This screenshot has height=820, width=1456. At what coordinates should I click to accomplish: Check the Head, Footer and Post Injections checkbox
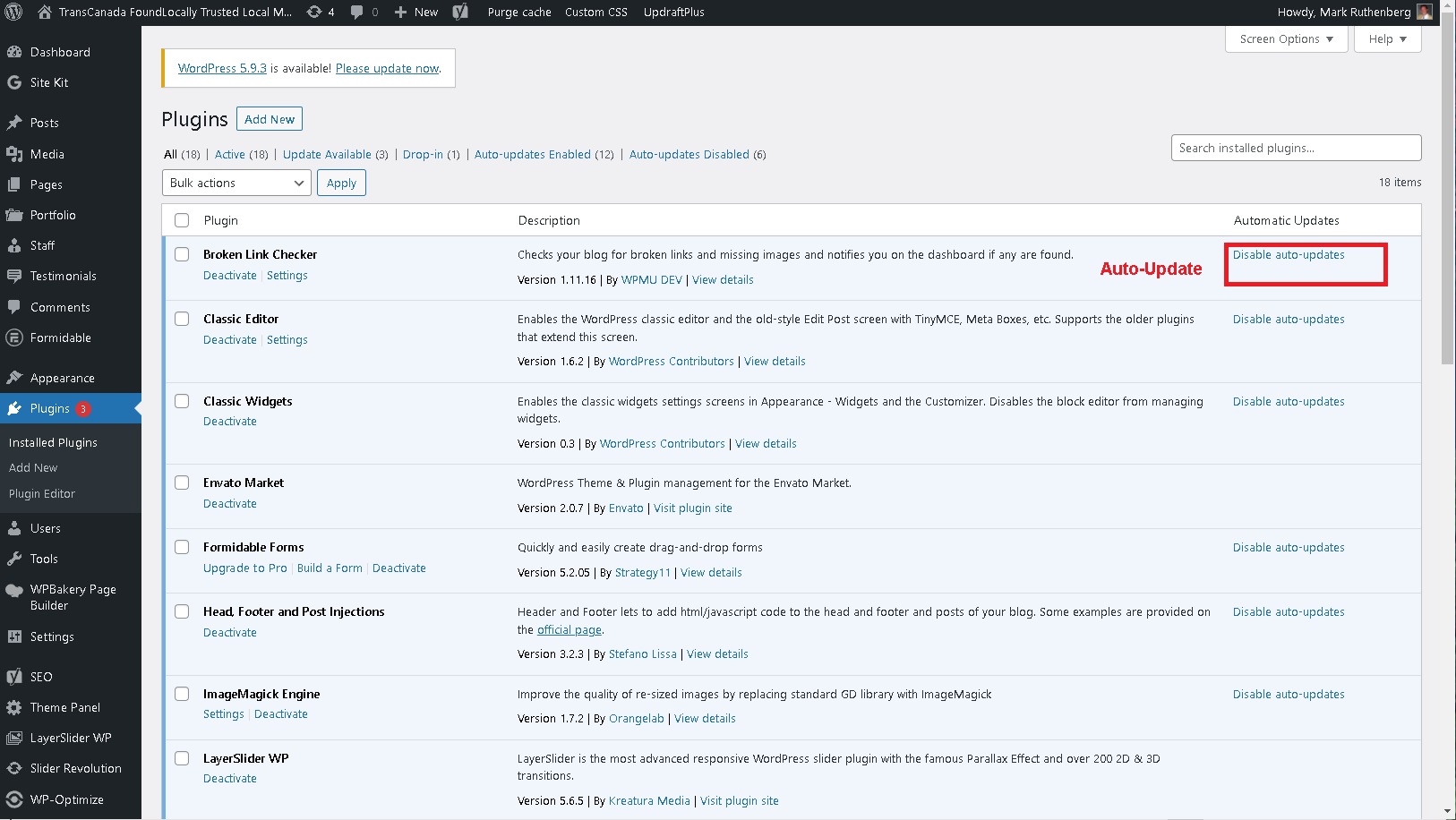click(x=182, y=611)
